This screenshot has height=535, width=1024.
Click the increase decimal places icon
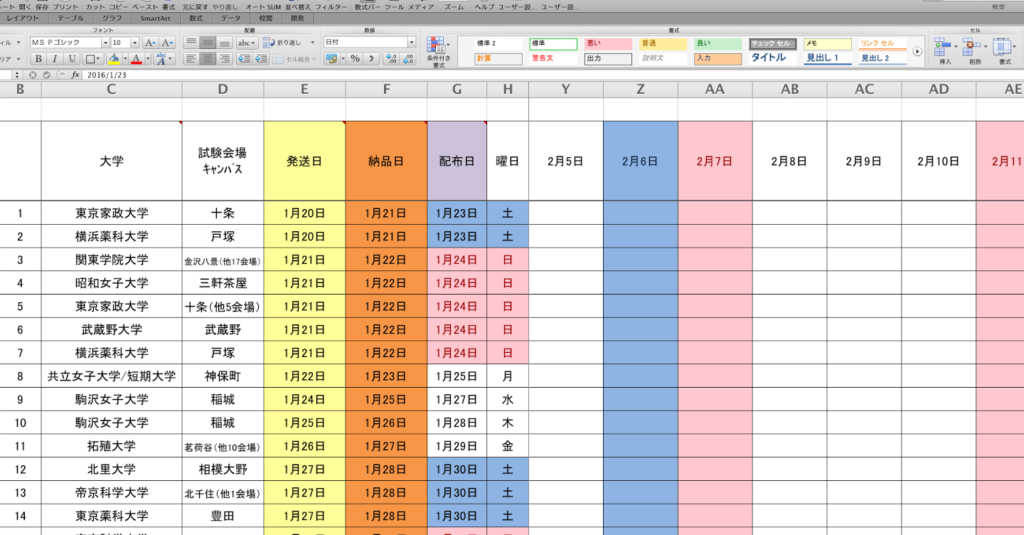click(392, 59)
